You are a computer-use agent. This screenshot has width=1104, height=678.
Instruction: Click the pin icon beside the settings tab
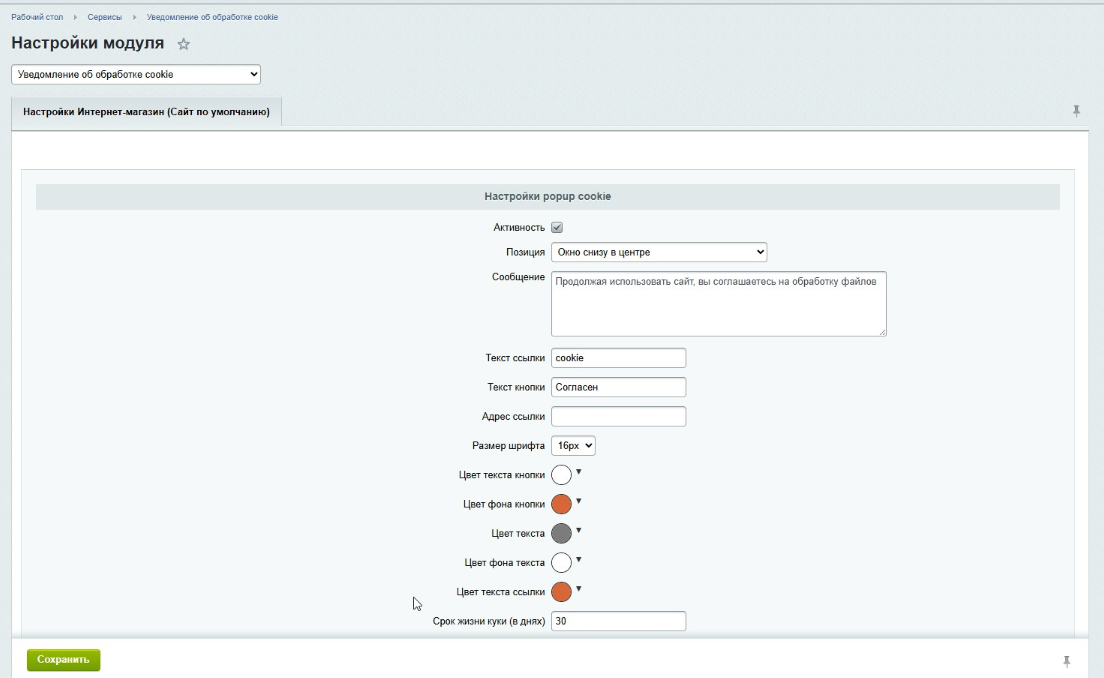point(1077,110)
